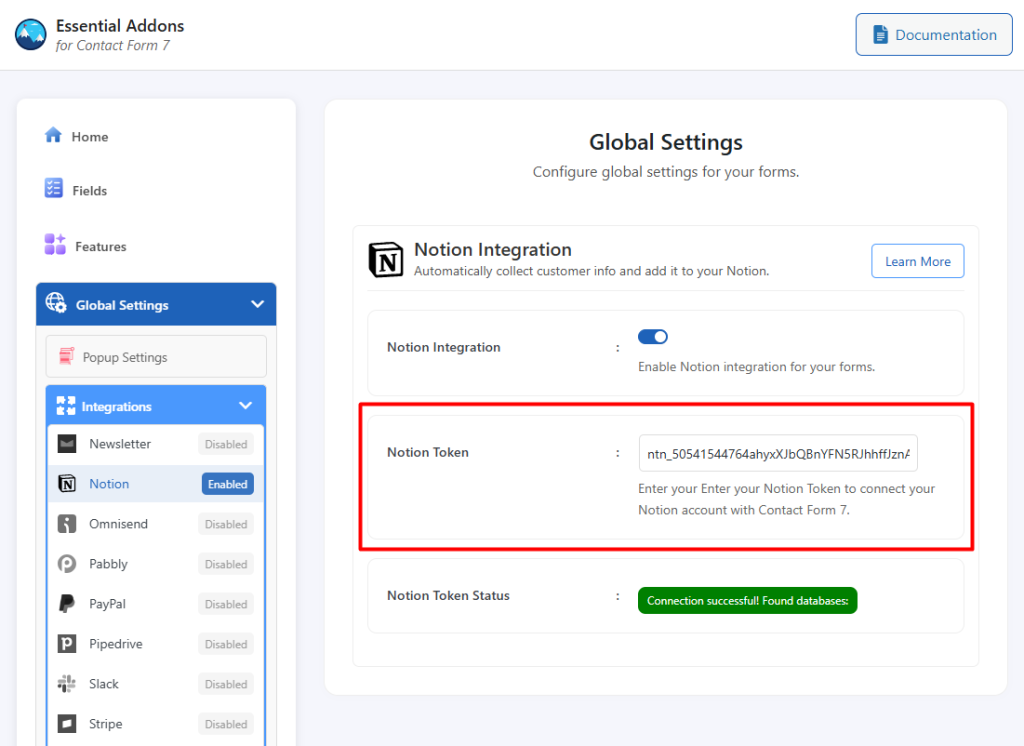Viewport: 1024px width, 746px height.
Task: Click the Notion Token Status label
Action: pos(448,595)
